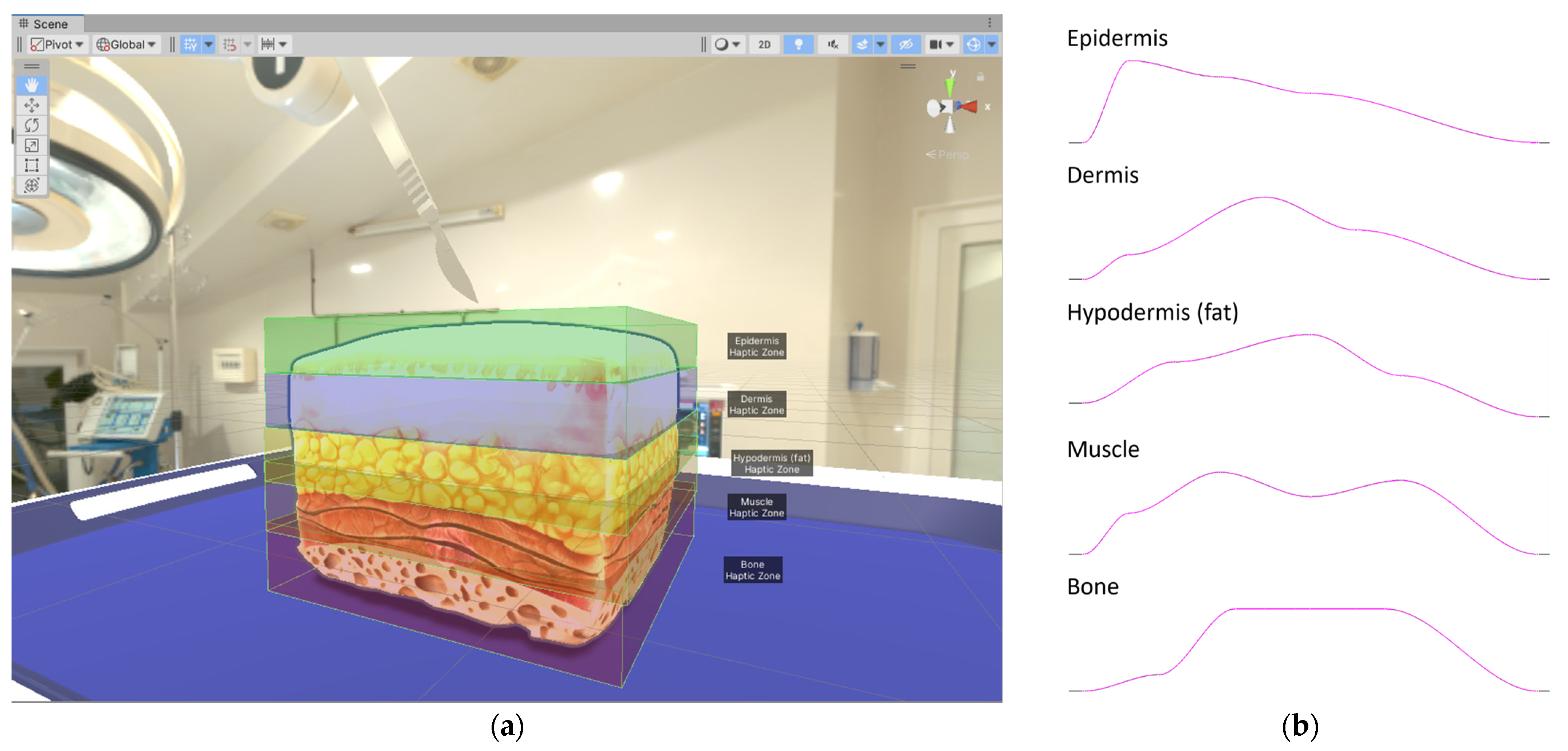Open the Global handle rotation dropdown
The width and height of the screenshot is (1568, 751).
point(127,44)
